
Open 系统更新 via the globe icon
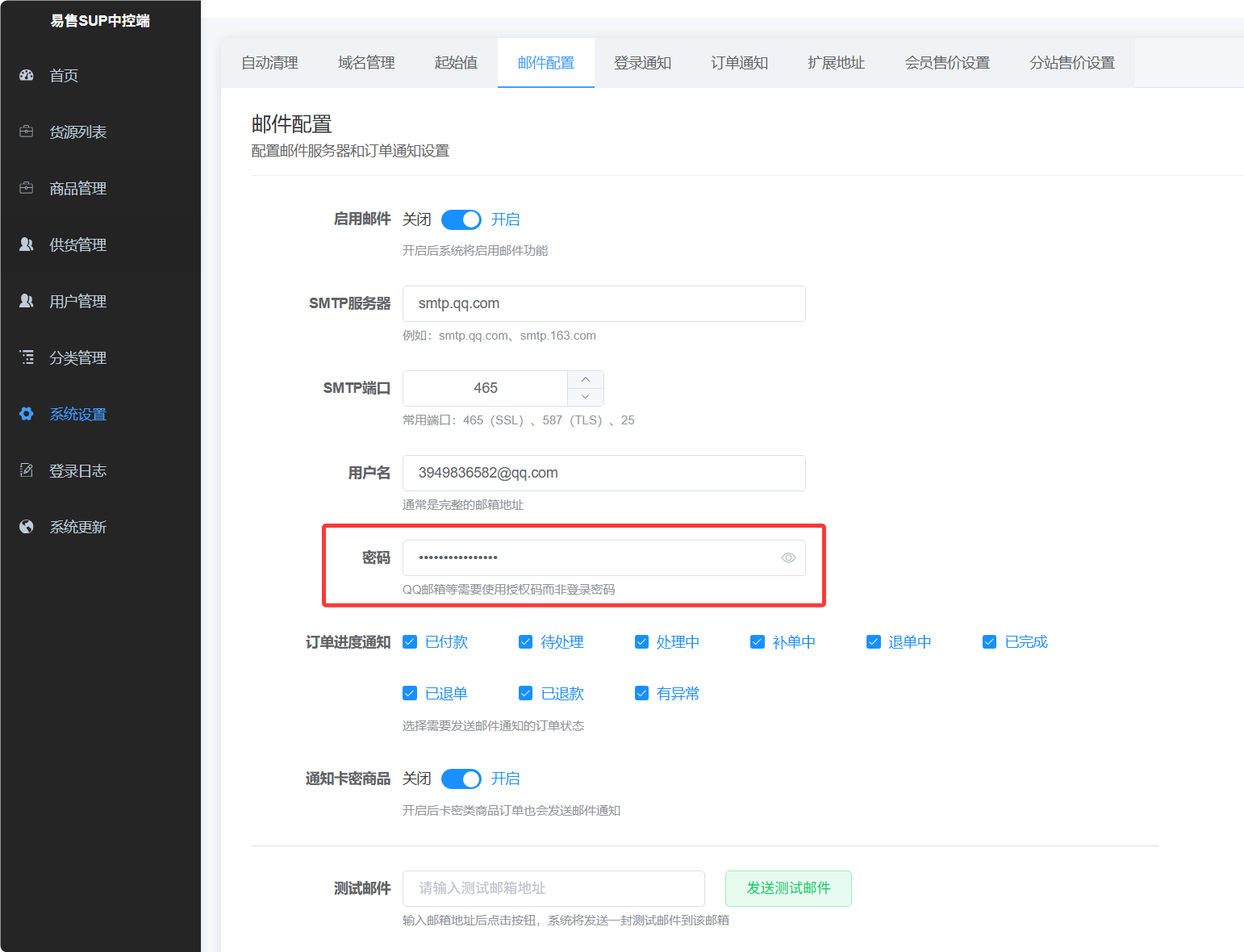click(27, 527)
